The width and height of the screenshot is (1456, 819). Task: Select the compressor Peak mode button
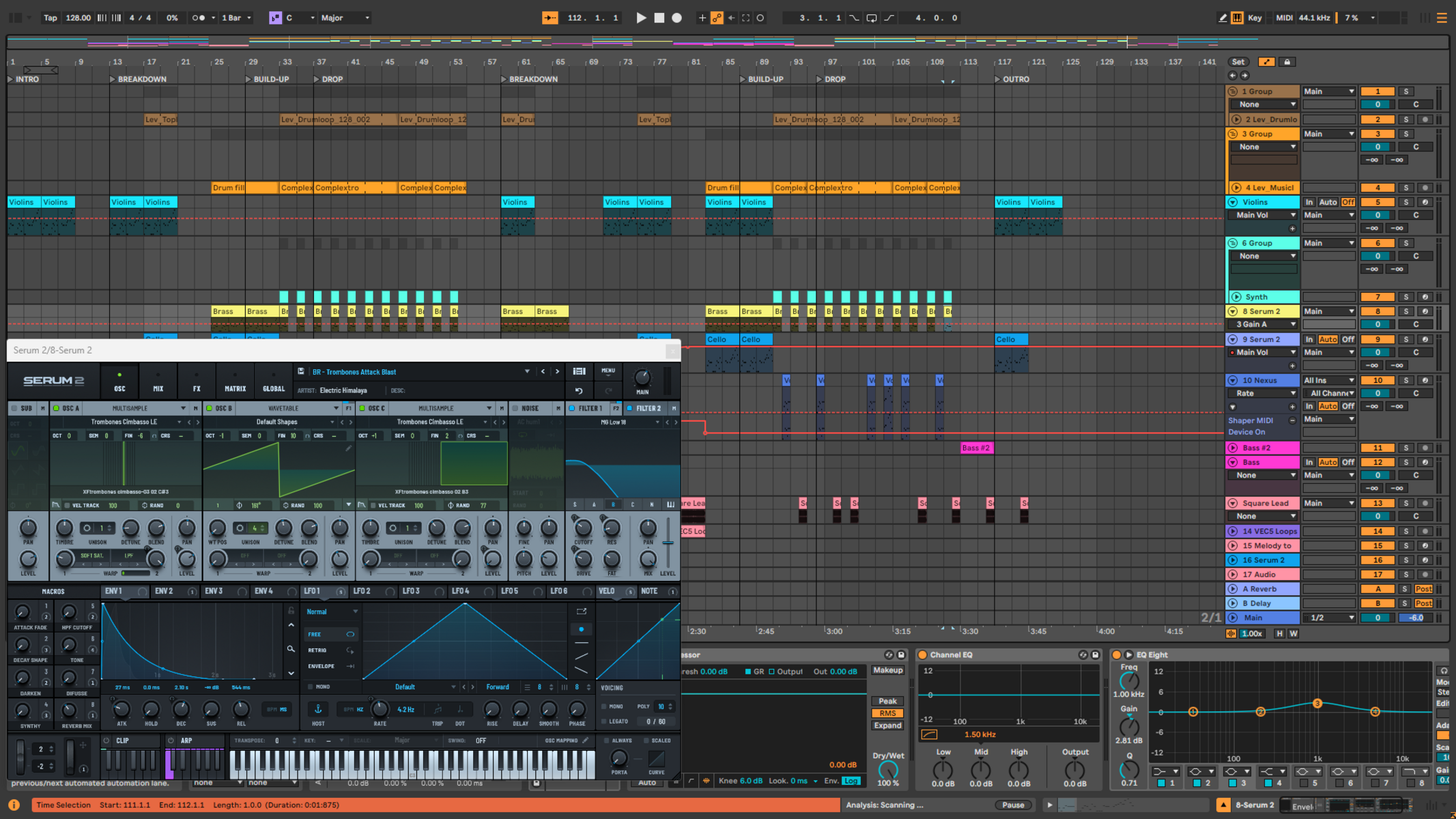click(887, 701)
